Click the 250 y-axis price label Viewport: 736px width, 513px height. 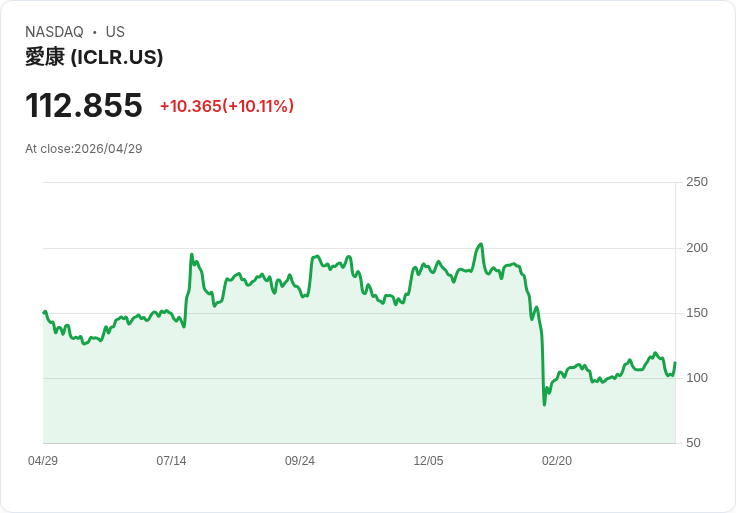(697, 182)
